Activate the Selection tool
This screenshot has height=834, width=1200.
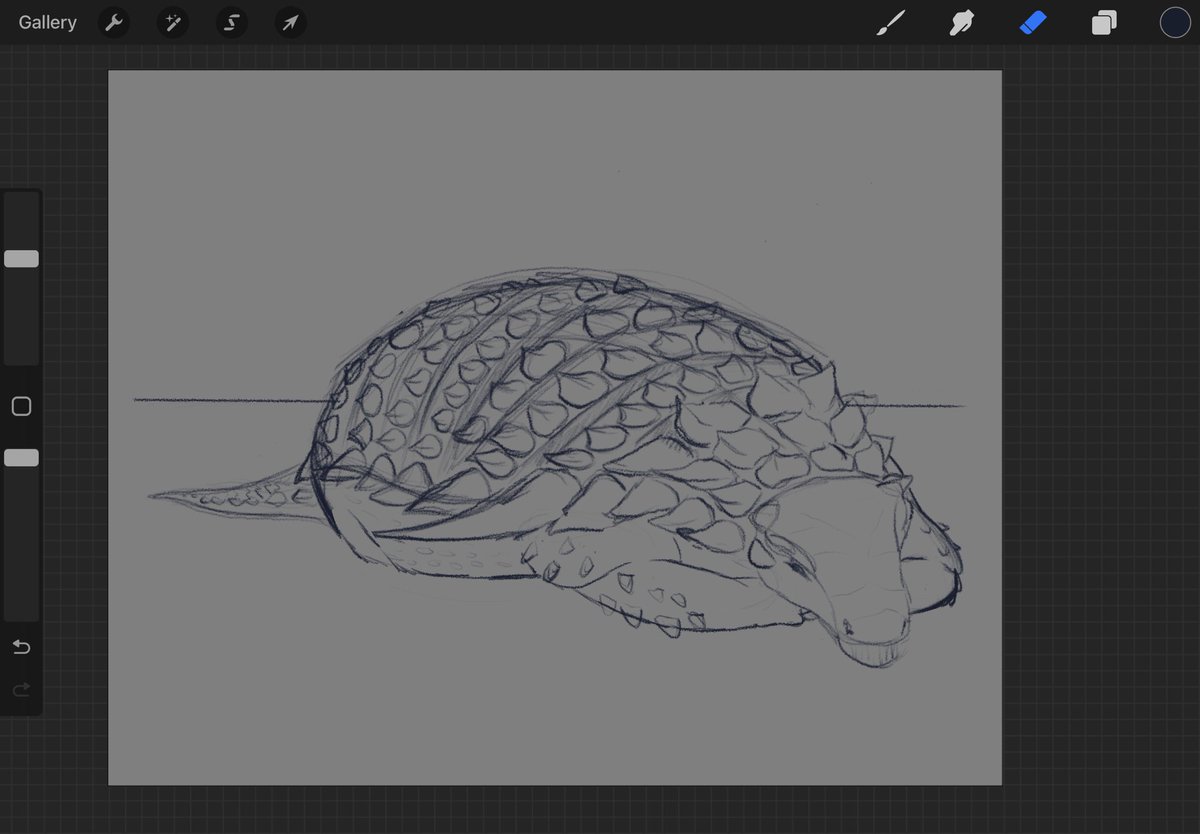coord(232,22)
